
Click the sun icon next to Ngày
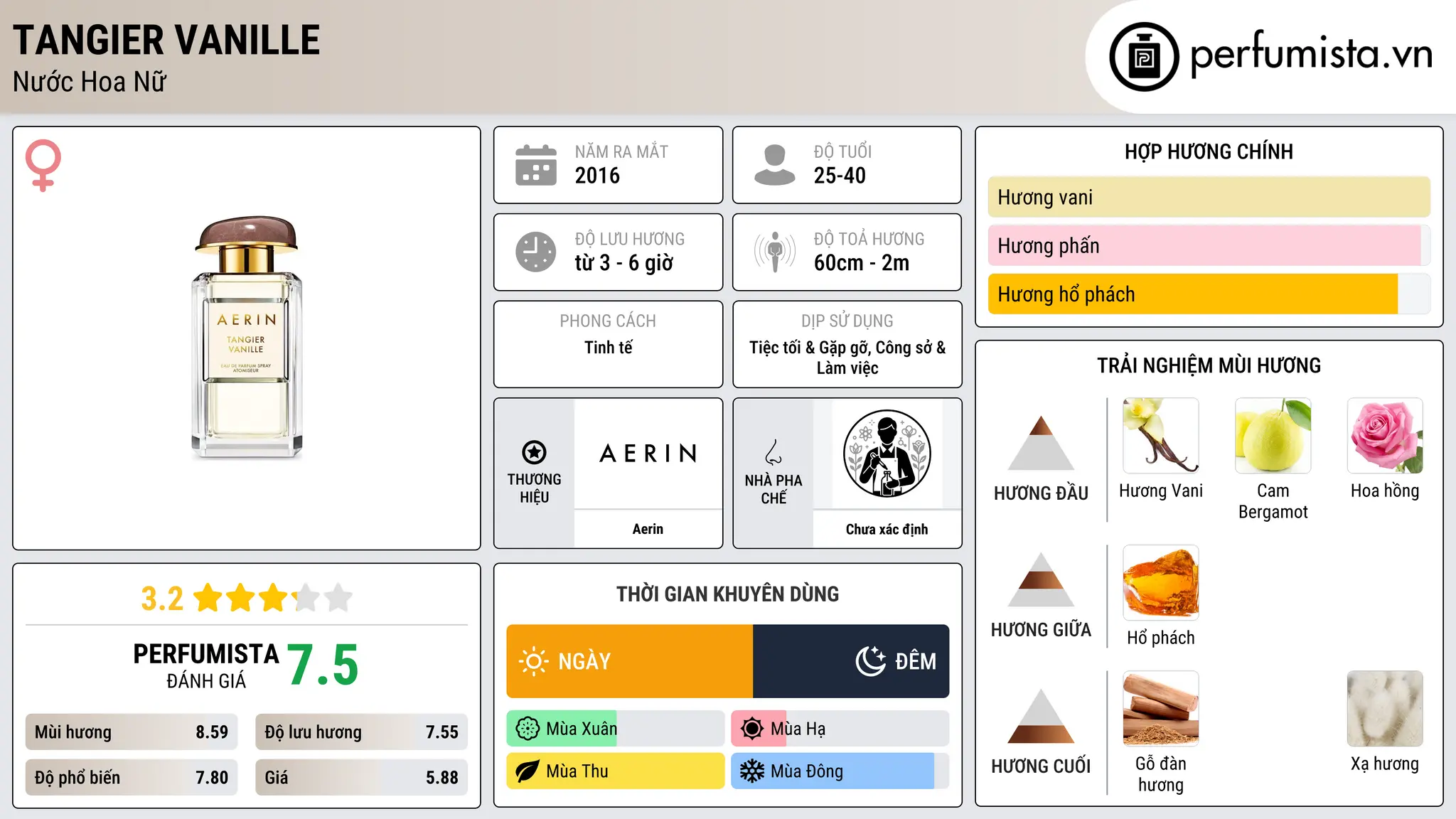[x=533, y=661]
